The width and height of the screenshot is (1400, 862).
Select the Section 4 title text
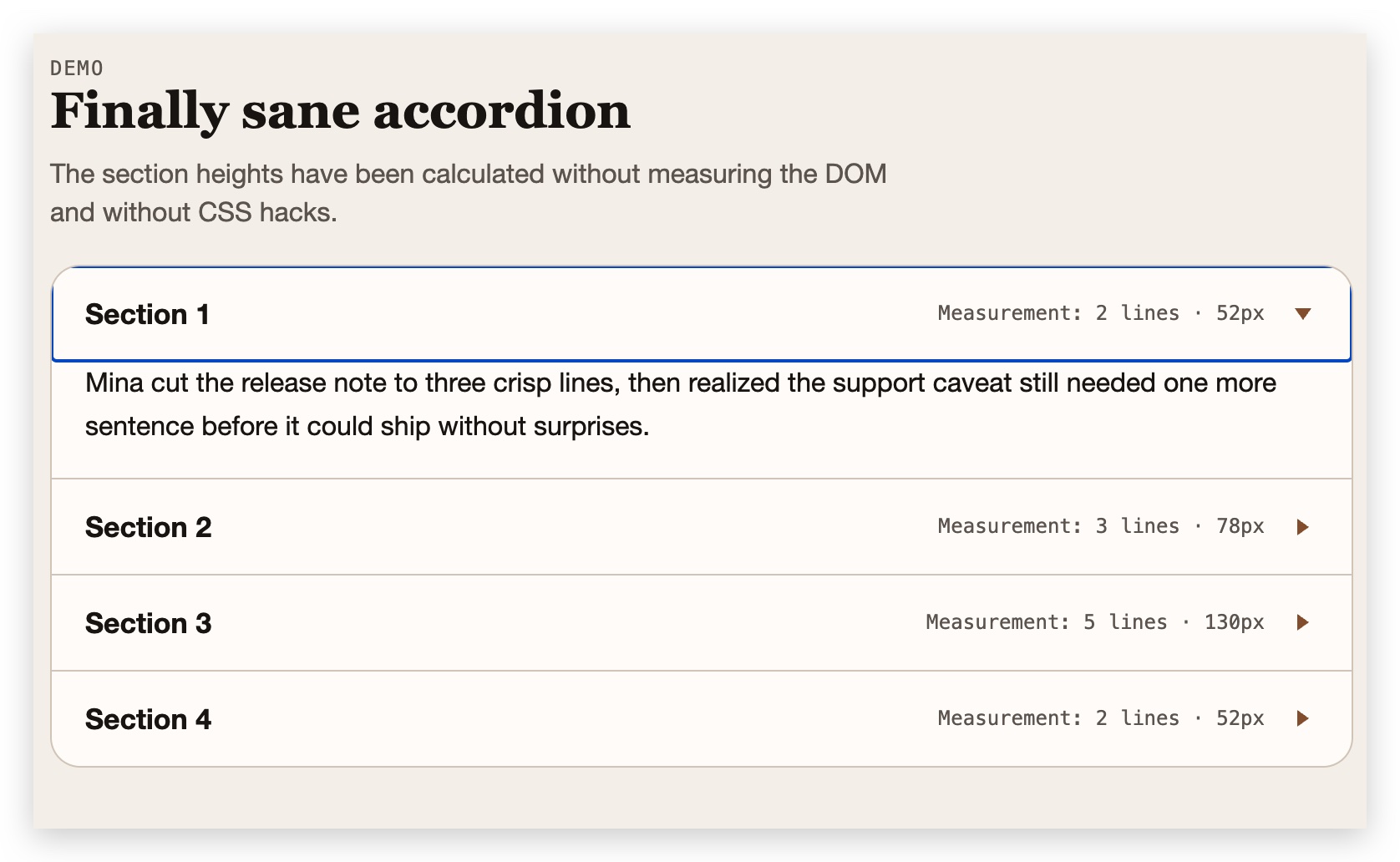[149, 720]
